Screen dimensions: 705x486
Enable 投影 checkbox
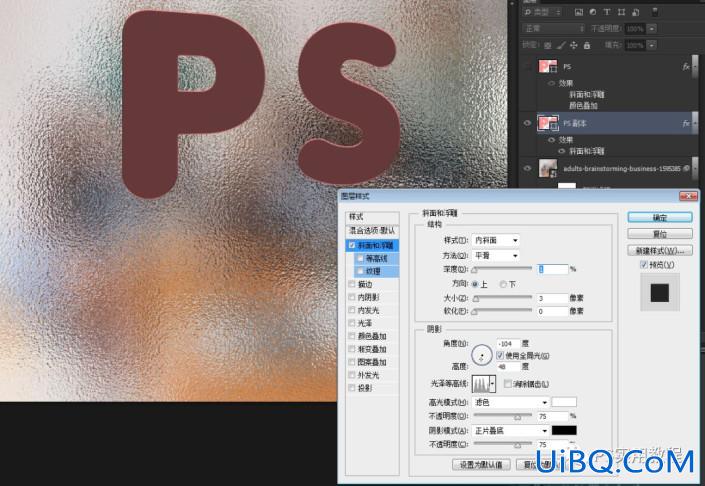(x=352, y=388)
